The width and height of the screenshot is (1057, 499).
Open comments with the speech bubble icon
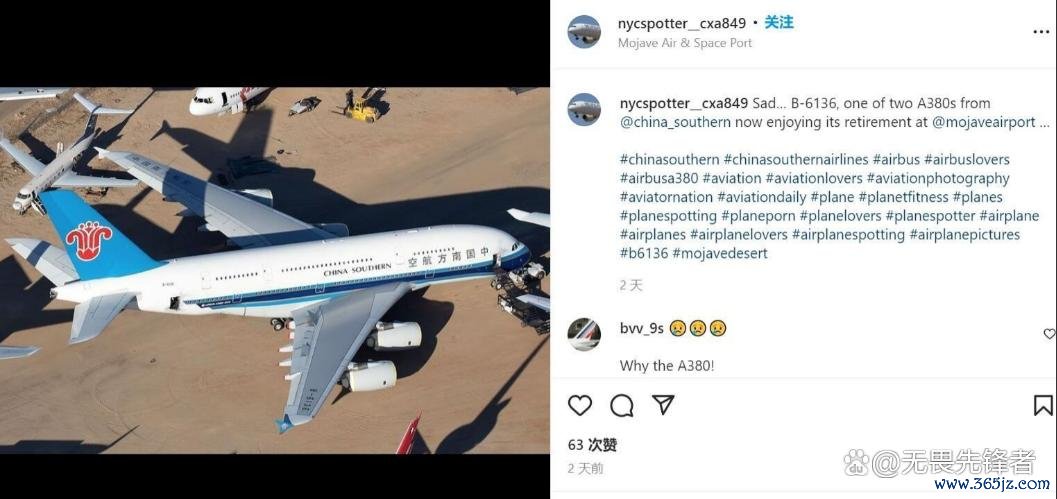[x=622, y=405]
